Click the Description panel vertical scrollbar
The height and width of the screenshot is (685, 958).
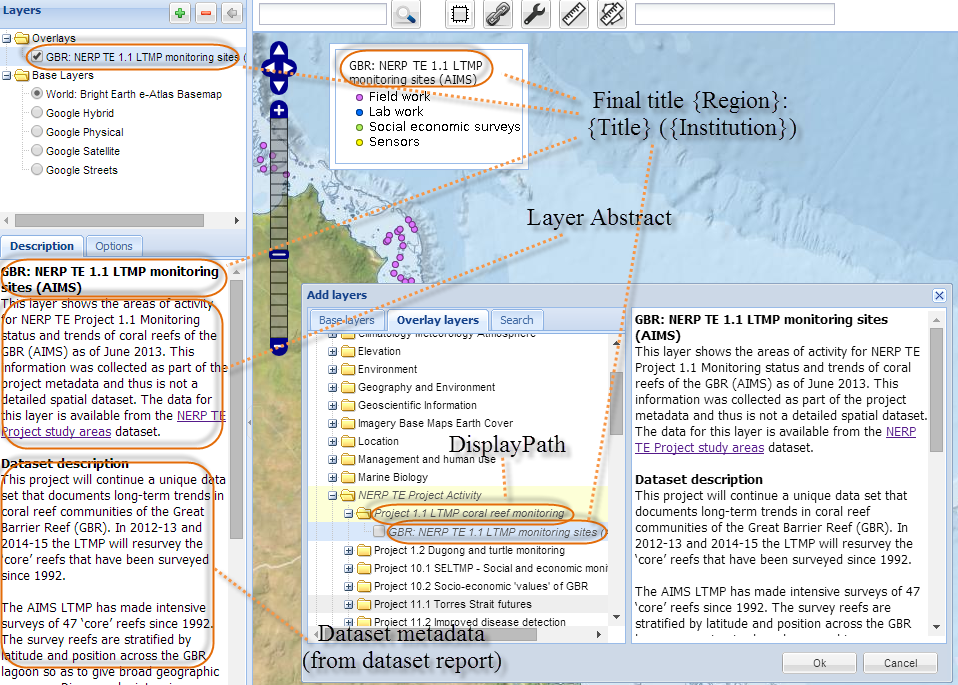coord(236,409)
